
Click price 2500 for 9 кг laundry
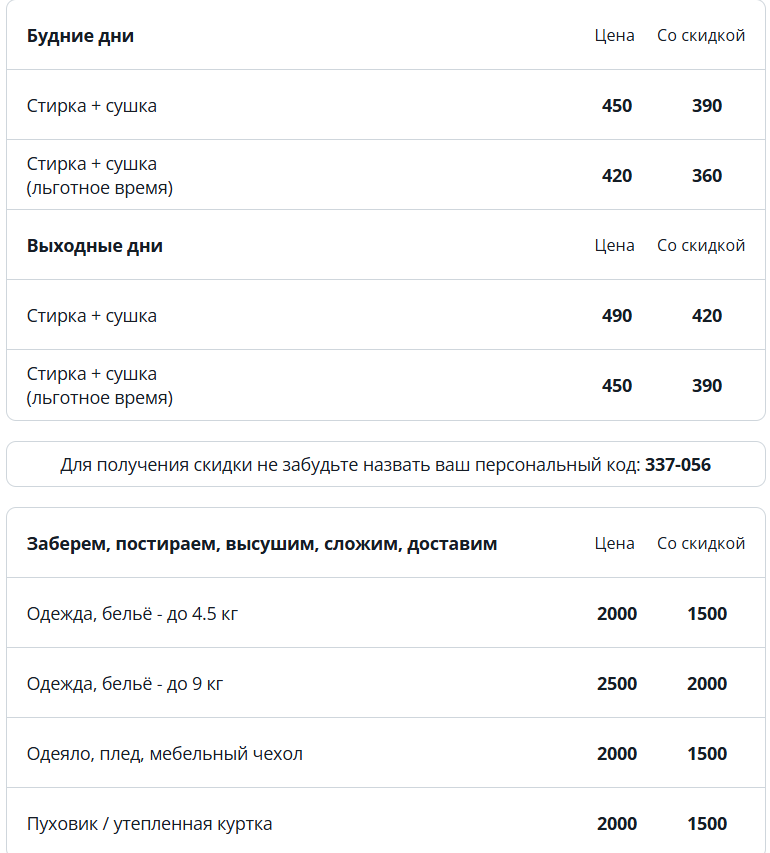pos(617,683)
